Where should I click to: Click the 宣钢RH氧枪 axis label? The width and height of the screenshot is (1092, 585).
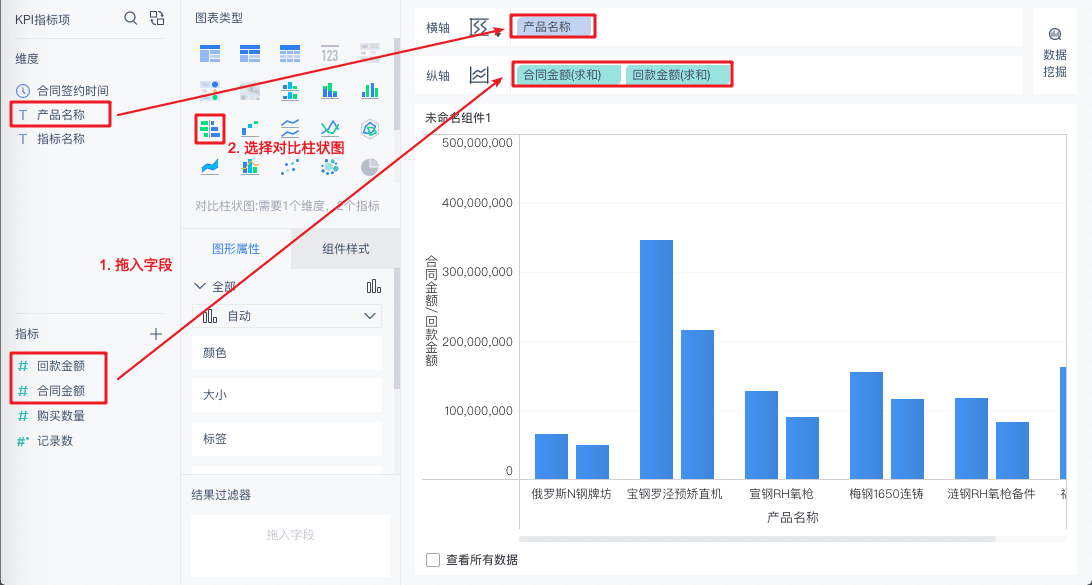(x=781, y=494)
